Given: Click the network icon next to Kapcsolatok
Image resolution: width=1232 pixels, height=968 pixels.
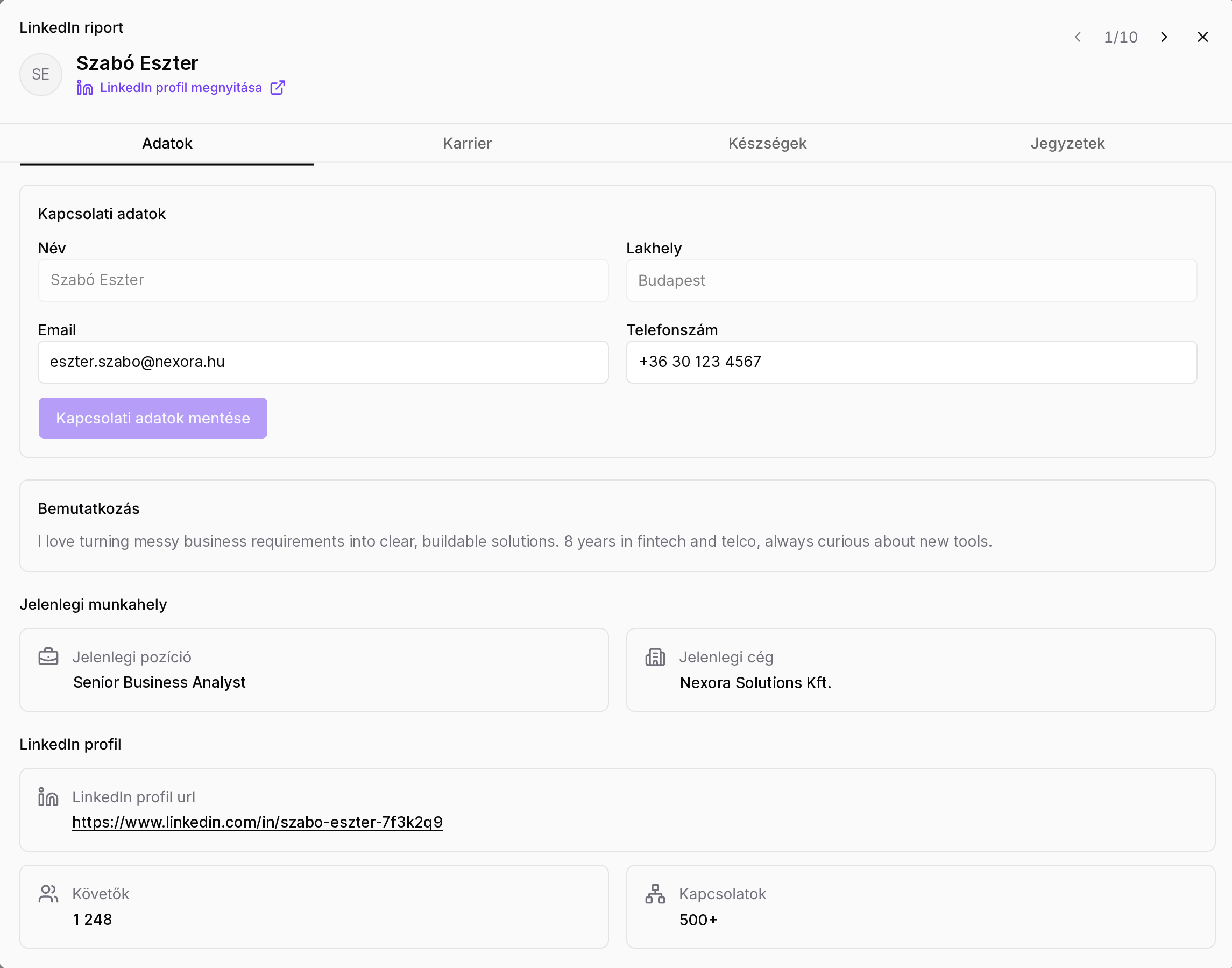Looking at the screenshot, I should point(655,894).
